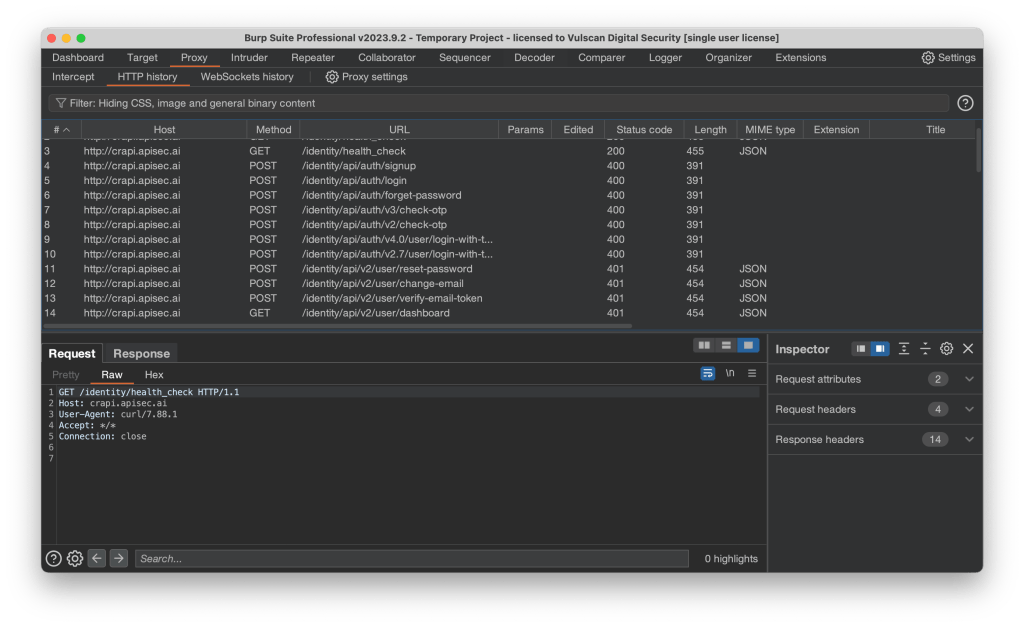Sort by Length column header
The height and width of the screenshot is (627, 1024).
pos(710,129)
